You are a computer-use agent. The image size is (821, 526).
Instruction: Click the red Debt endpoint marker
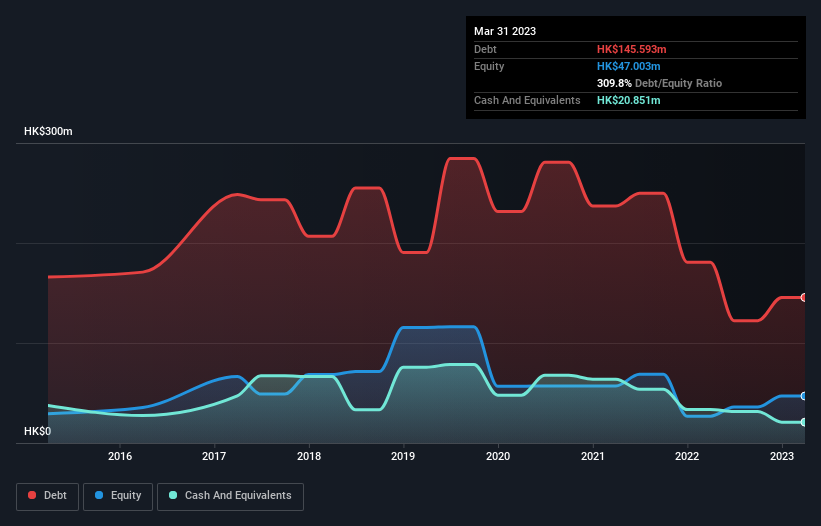(x=804, y=297)
